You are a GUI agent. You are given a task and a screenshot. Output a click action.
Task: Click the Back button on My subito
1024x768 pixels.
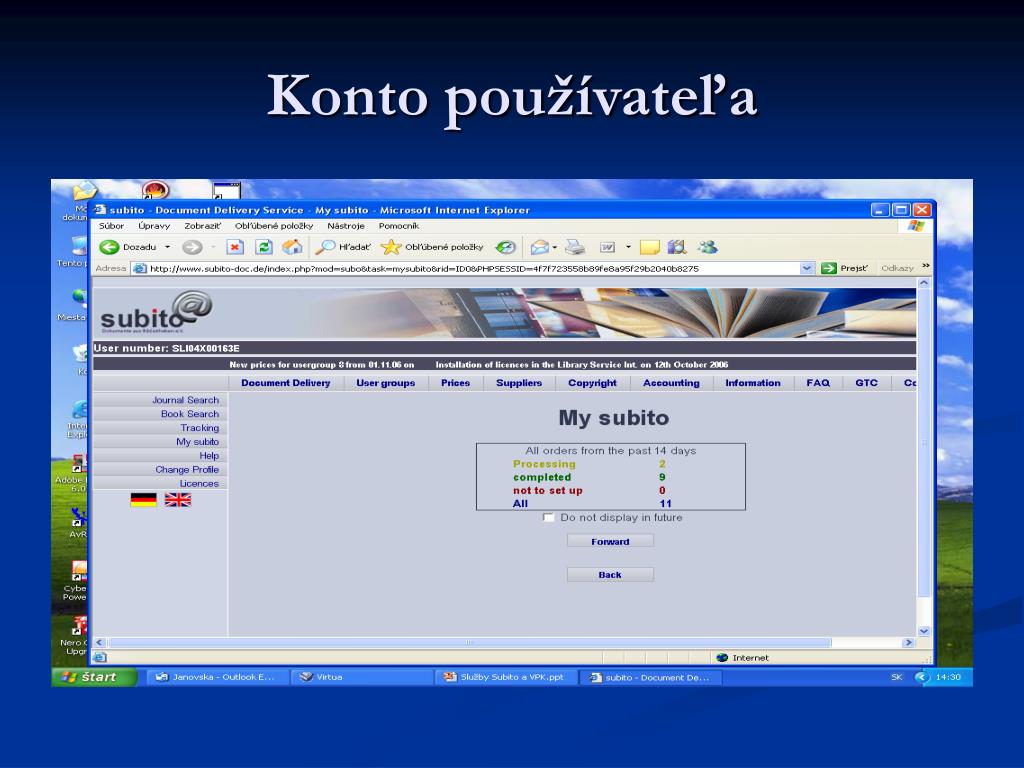[x=610, y=575]
